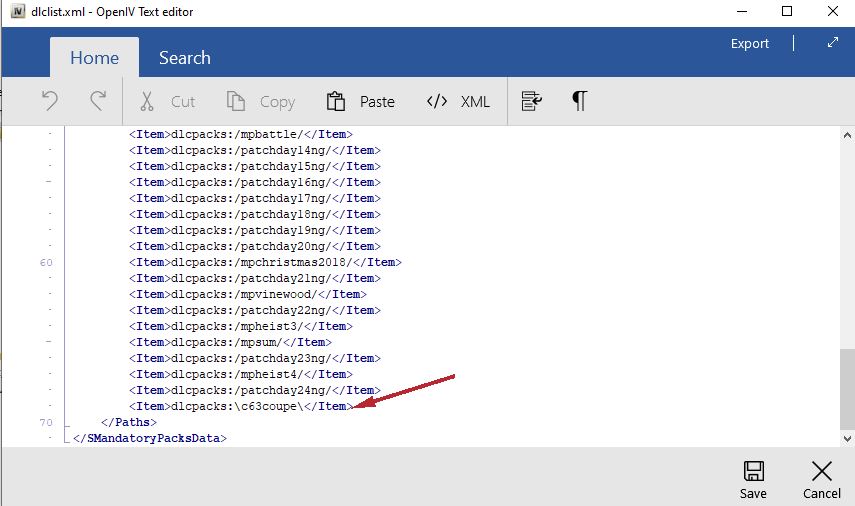
Task: Expand editor to fullscreen with arrows icon
Action: 832,43
